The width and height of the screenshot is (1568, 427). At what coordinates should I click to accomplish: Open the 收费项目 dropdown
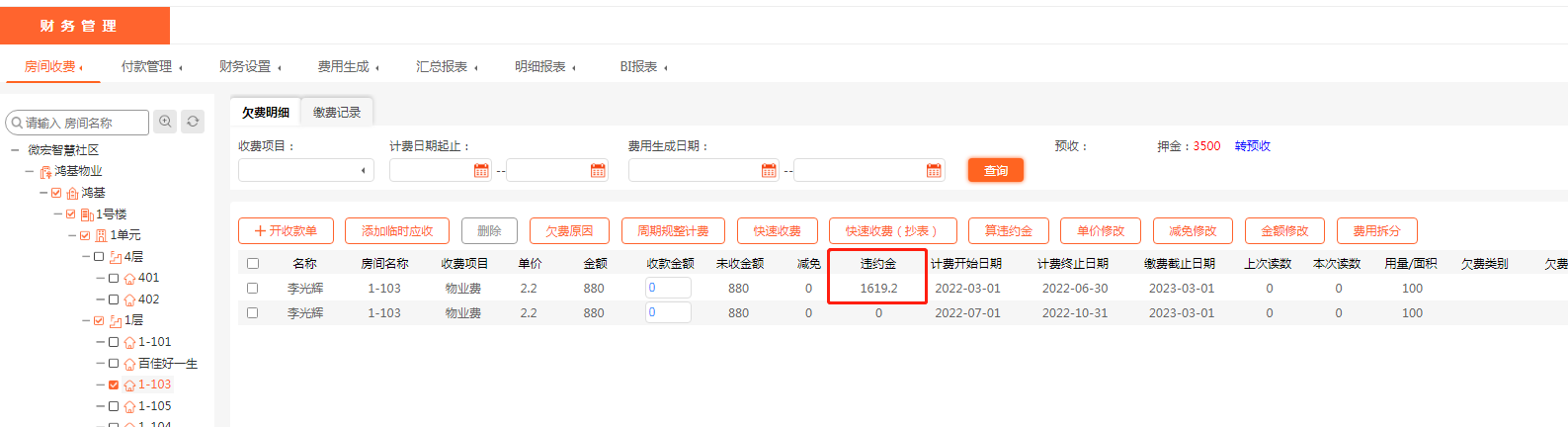[x=305, y=171]
